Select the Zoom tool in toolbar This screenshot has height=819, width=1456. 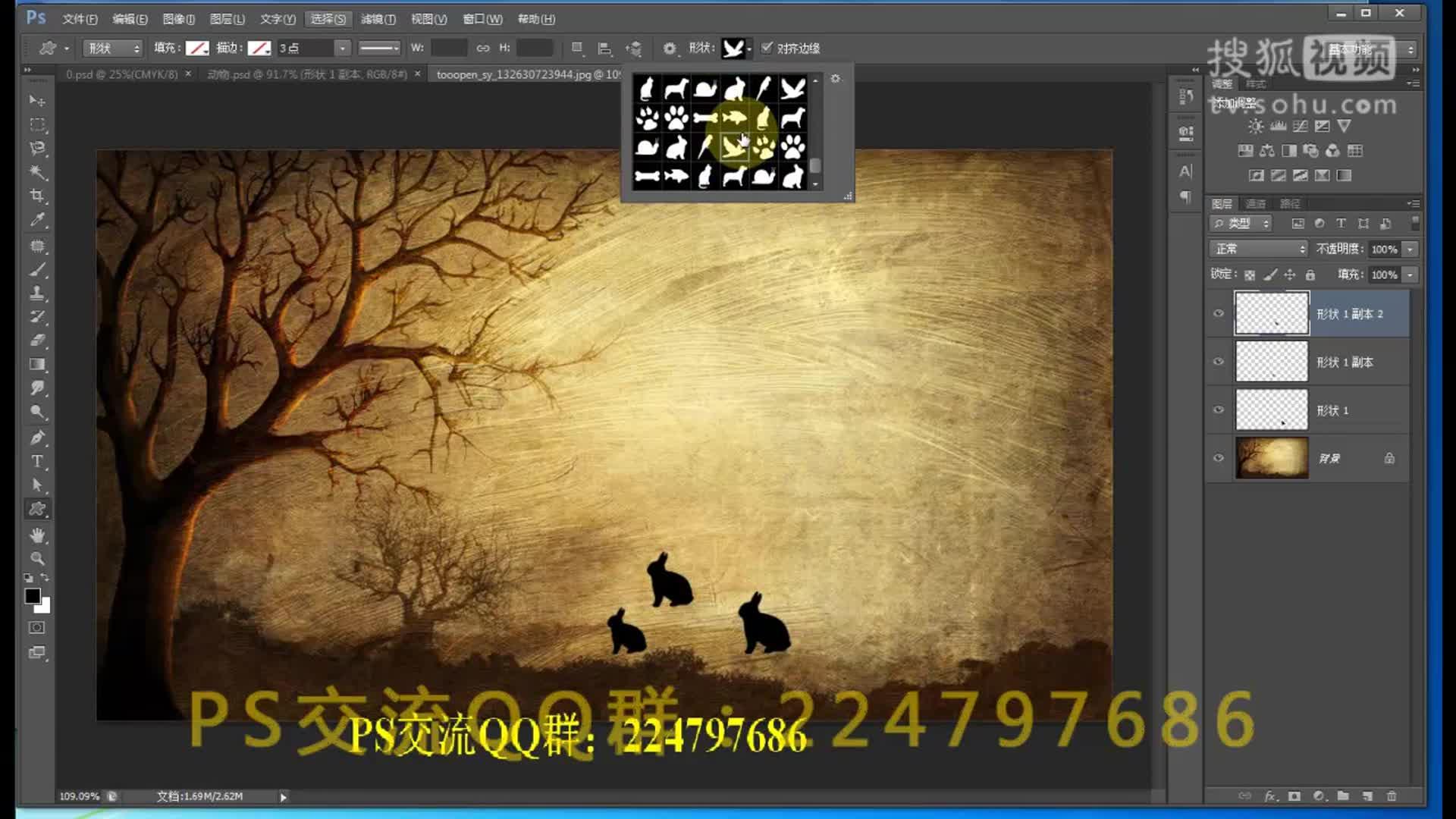36,559
